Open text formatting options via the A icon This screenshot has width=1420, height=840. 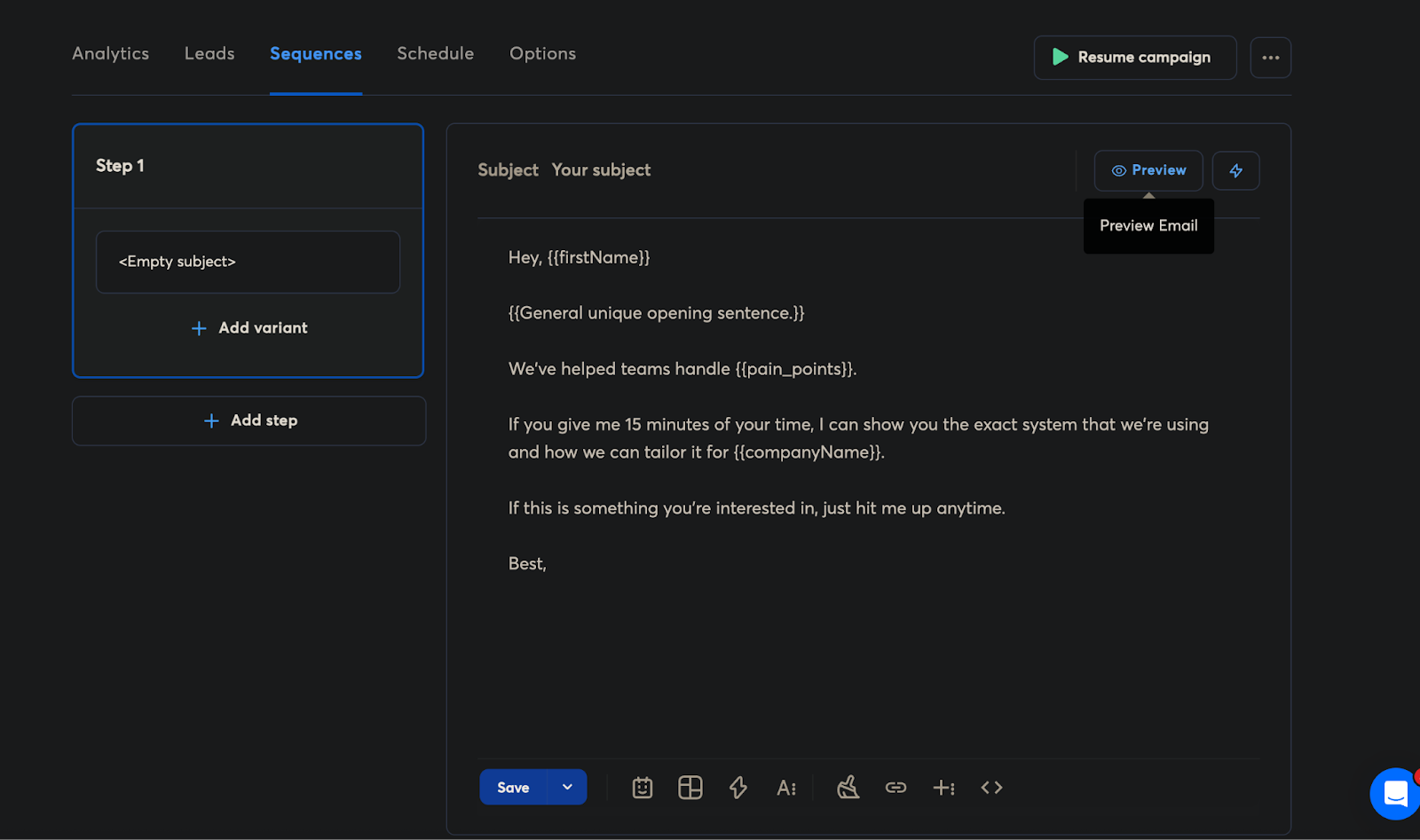786,787
